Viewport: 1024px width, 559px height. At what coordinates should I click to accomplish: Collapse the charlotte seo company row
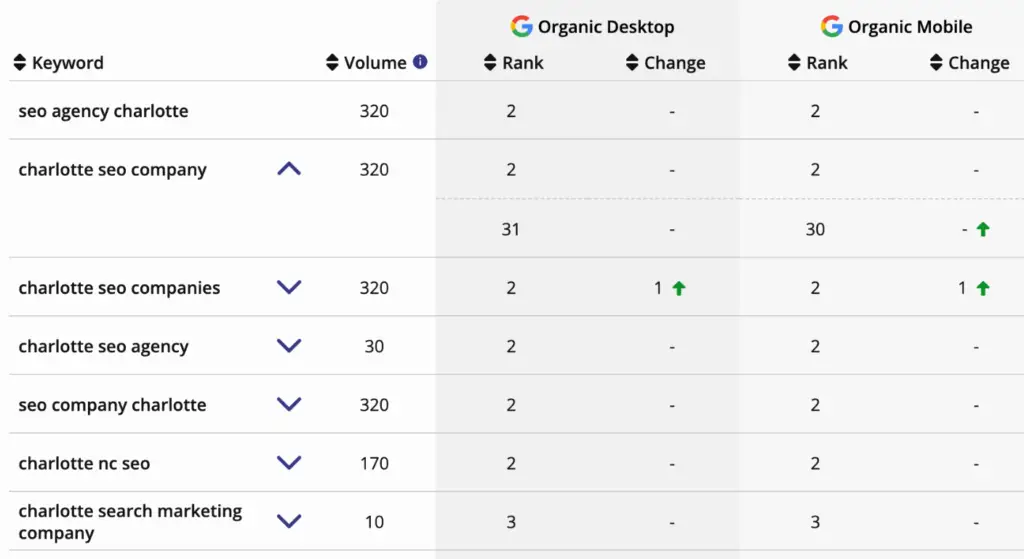coord(289,169)
